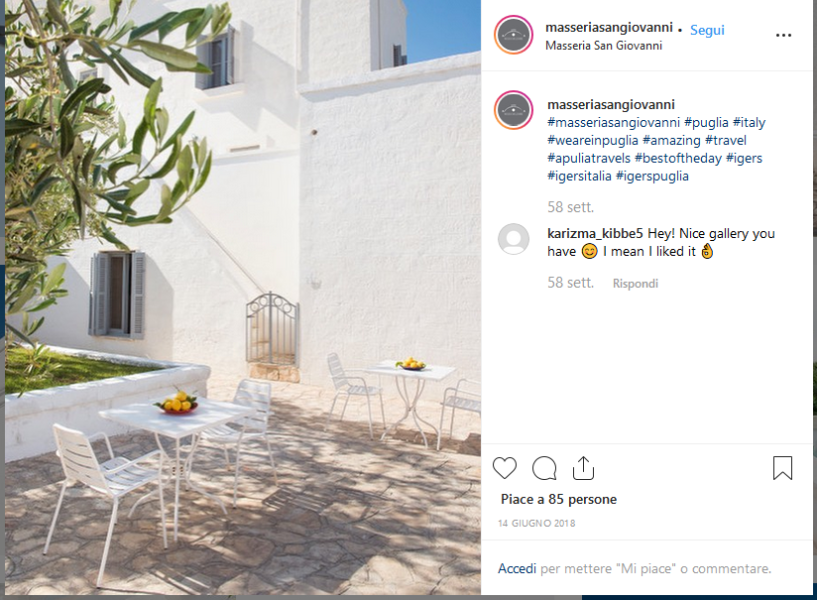Open the 14 GIUGNO 2018 post date
Image resolution: width=817 pixels, height=600 pixels.
coord(537,523)
